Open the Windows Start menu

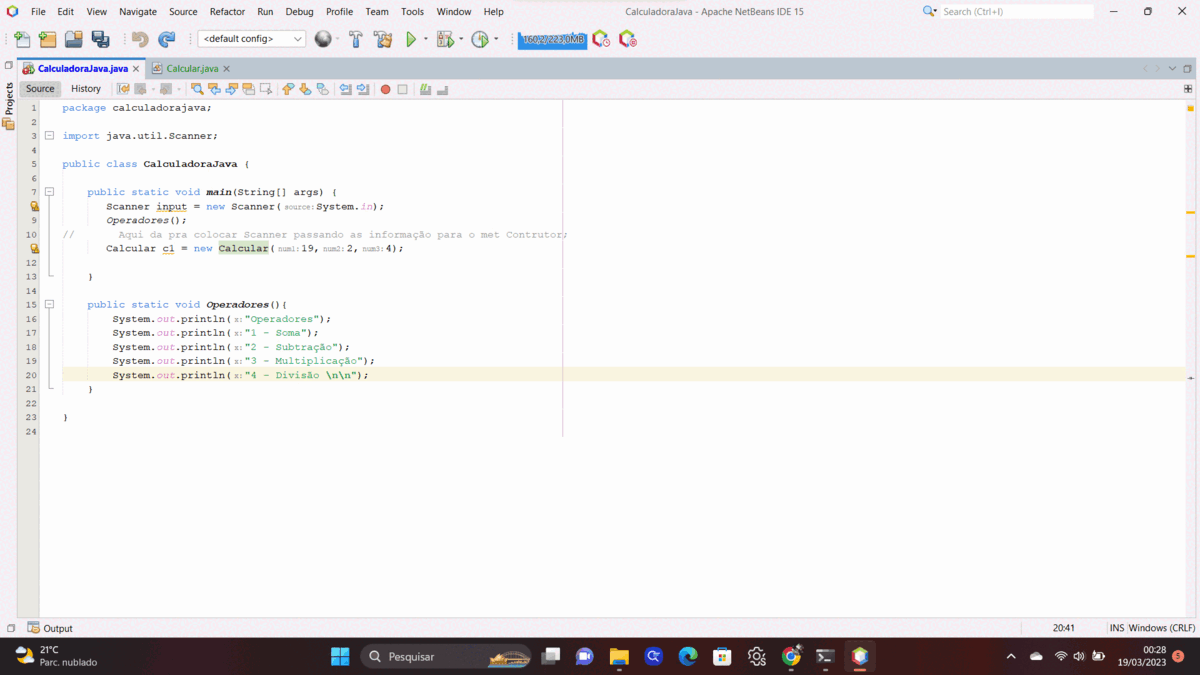(340, 656)
